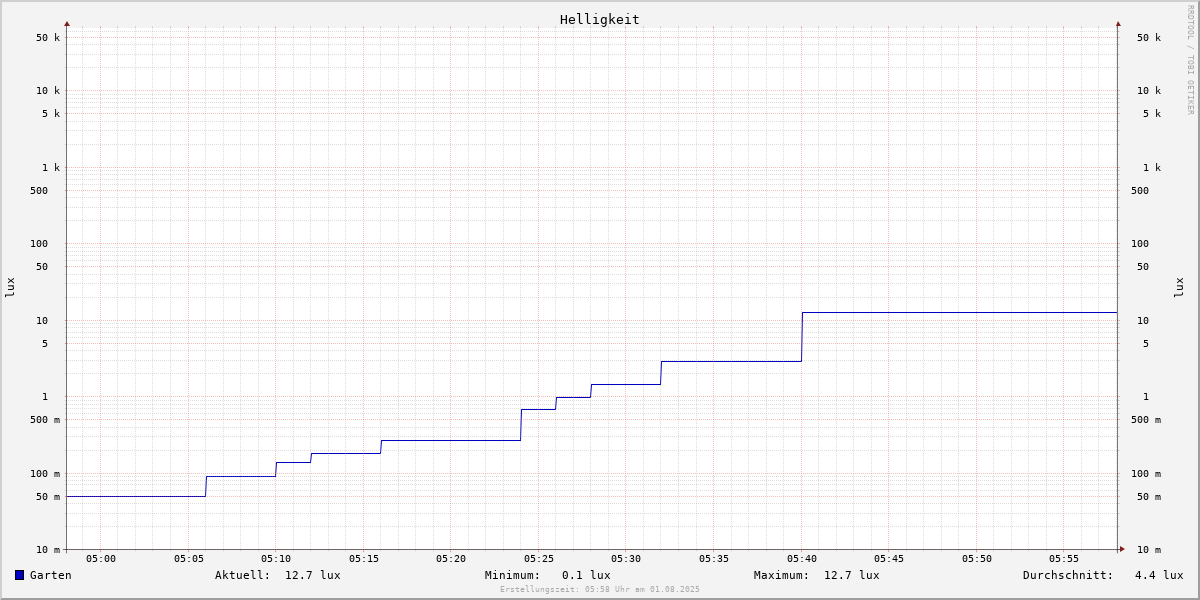Click the 05:45 time axis label
This screenshot has height=600, width=1200.
click(889, 558)
